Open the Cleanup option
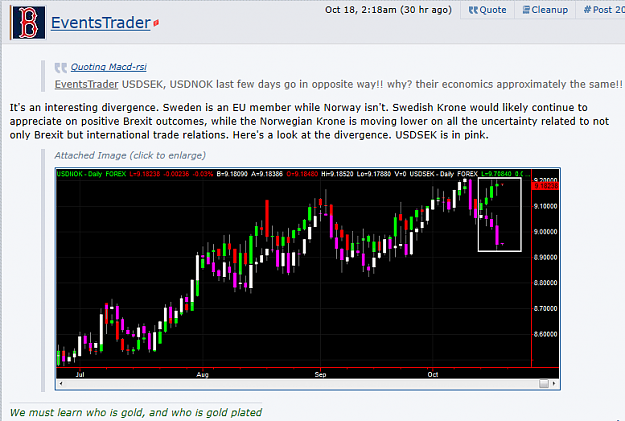The height and width of the screenshot is (421, 625). click(x=545, y=10)
